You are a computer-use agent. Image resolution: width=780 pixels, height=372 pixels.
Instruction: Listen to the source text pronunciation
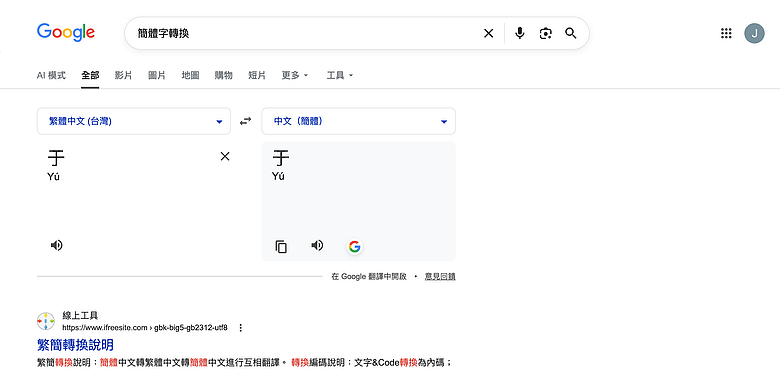57,245
